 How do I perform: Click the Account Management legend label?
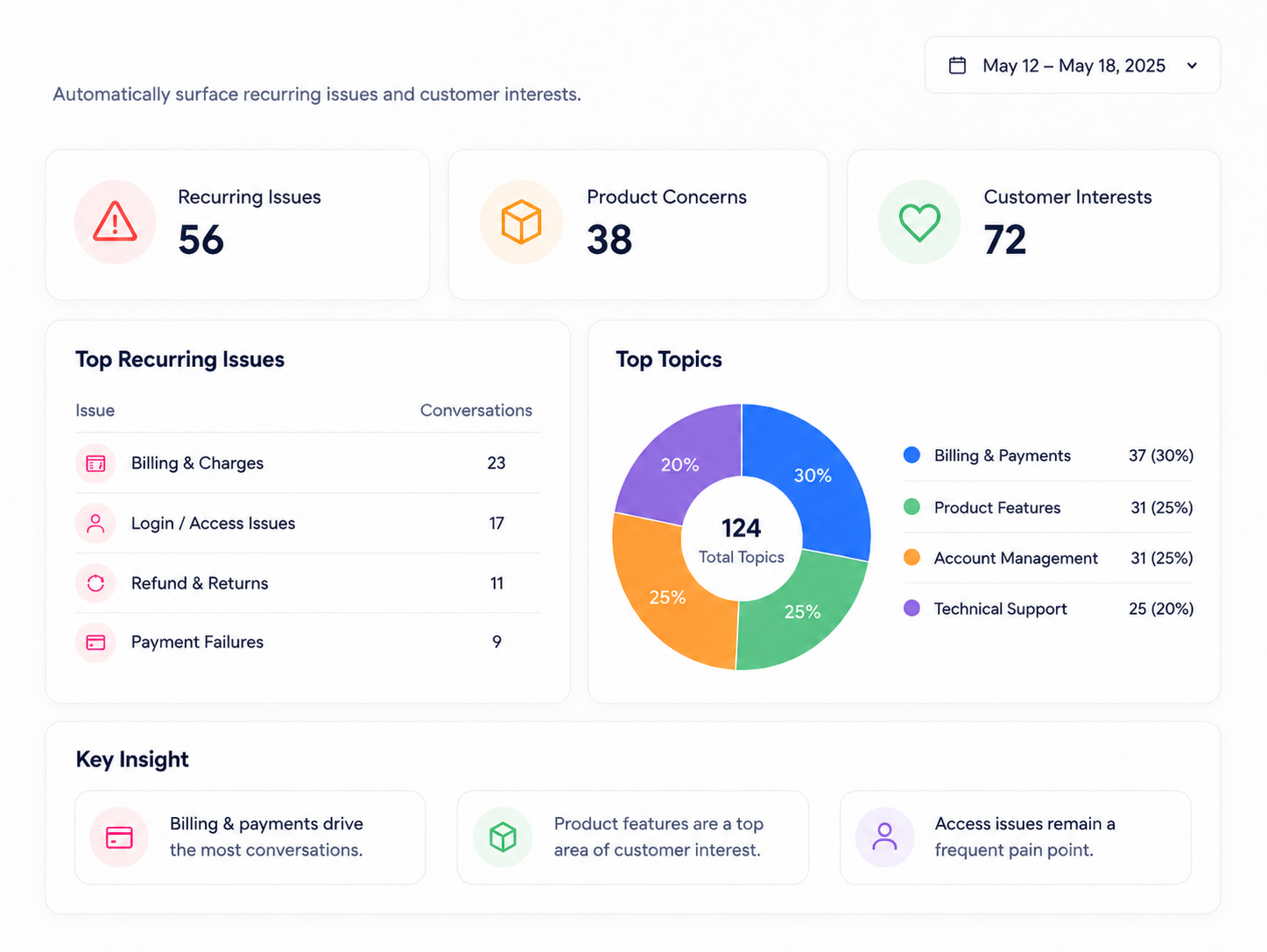click(x=1016, y=558)
